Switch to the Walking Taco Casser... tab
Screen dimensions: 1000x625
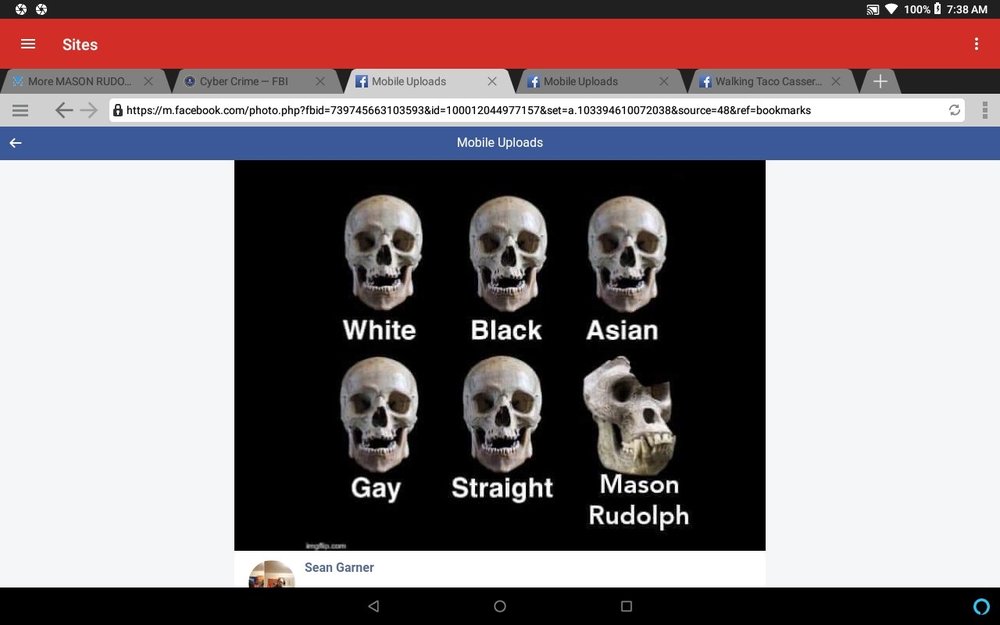click(768, 82)
